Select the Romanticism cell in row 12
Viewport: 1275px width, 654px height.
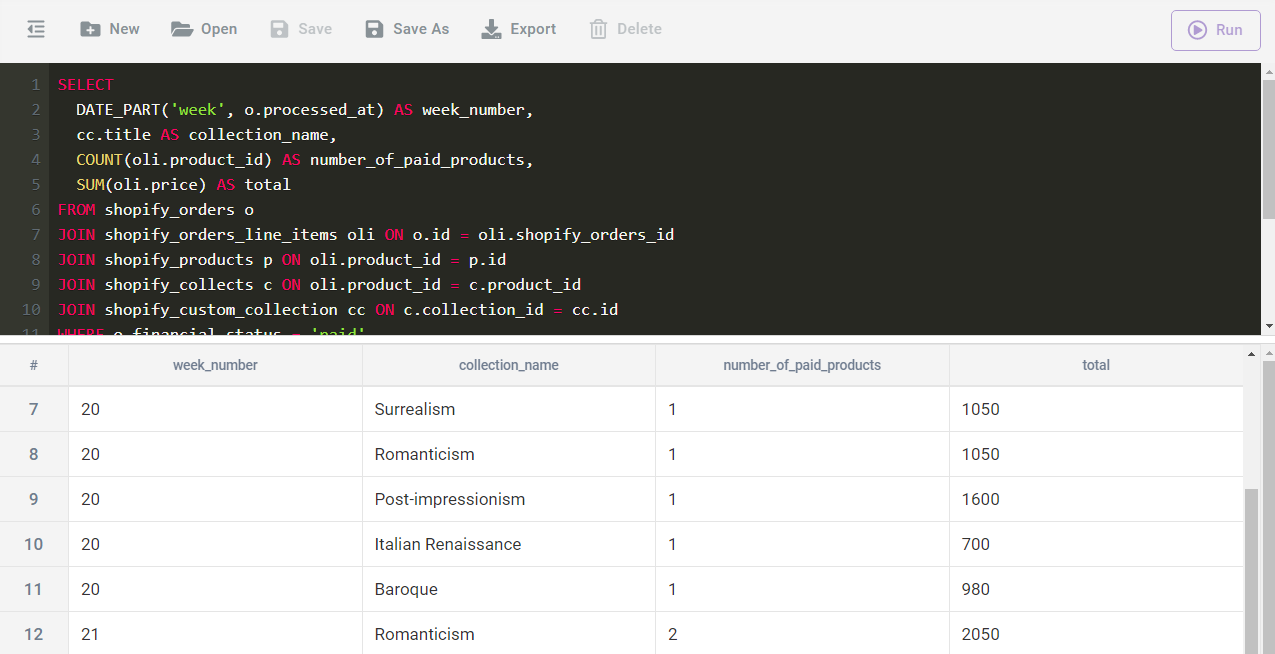tap(509, 634)
